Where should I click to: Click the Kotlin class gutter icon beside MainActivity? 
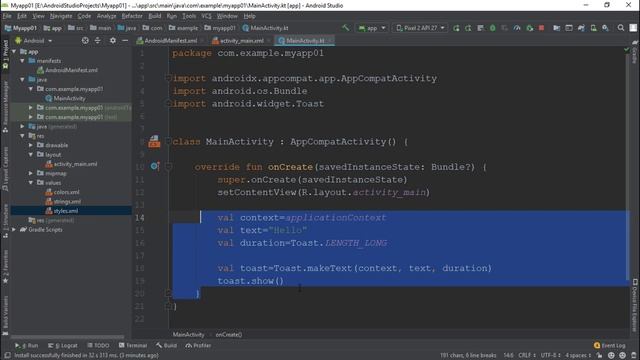[154, 141]
